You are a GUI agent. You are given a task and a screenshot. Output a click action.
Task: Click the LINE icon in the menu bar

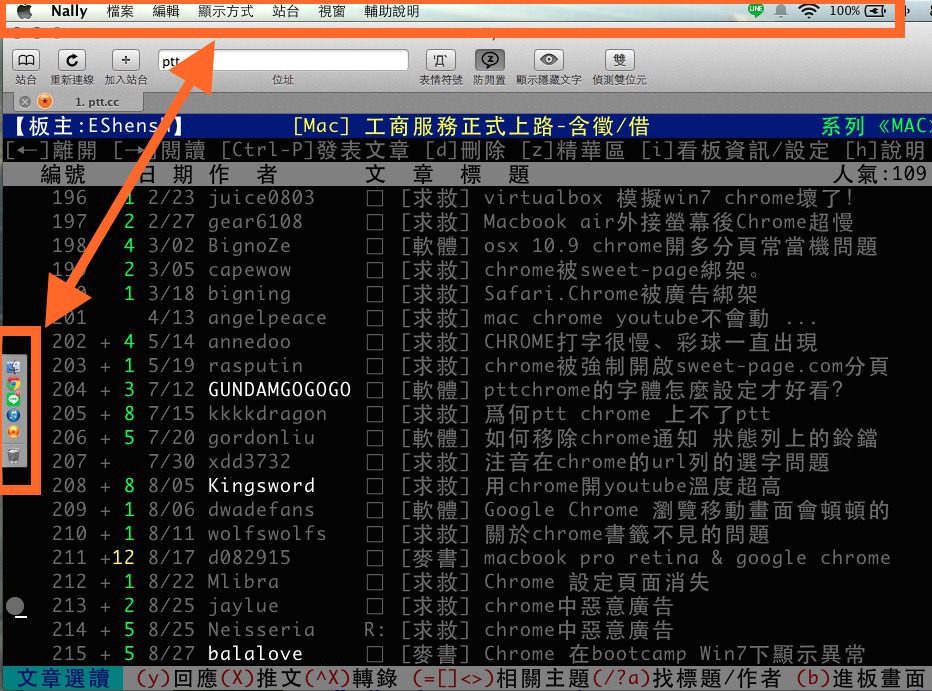[x=755, y=10]
